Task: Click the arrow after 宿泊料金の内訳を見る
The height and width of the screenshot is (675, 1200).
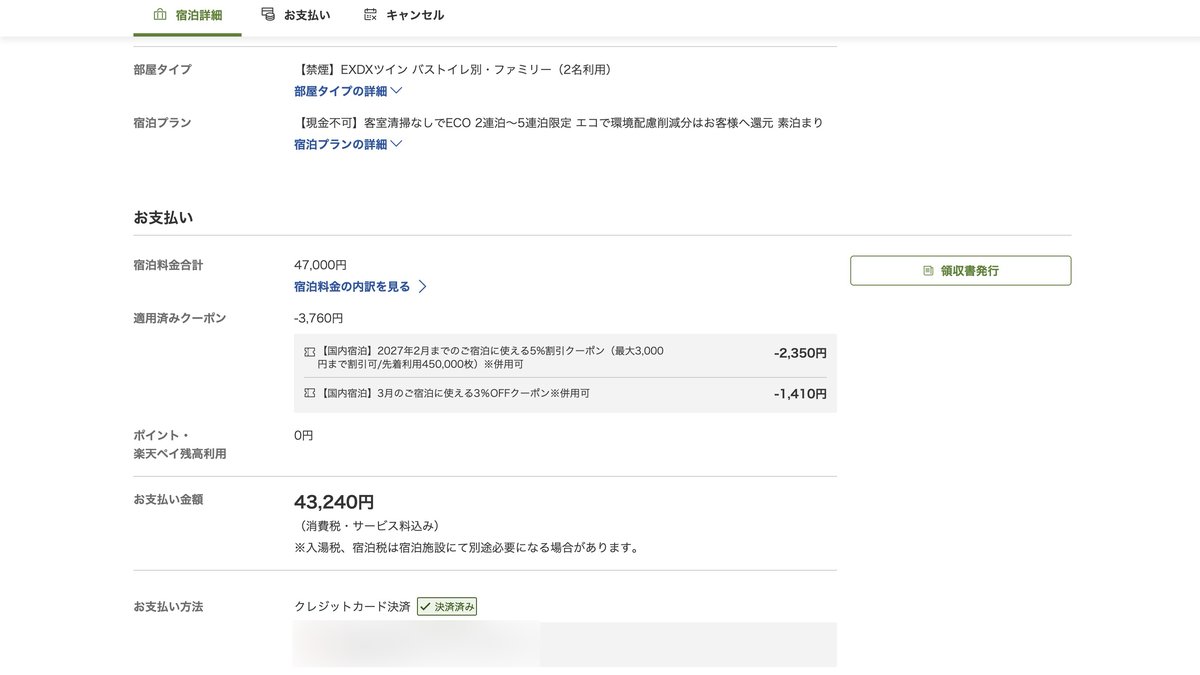Action: pos(422,286)
